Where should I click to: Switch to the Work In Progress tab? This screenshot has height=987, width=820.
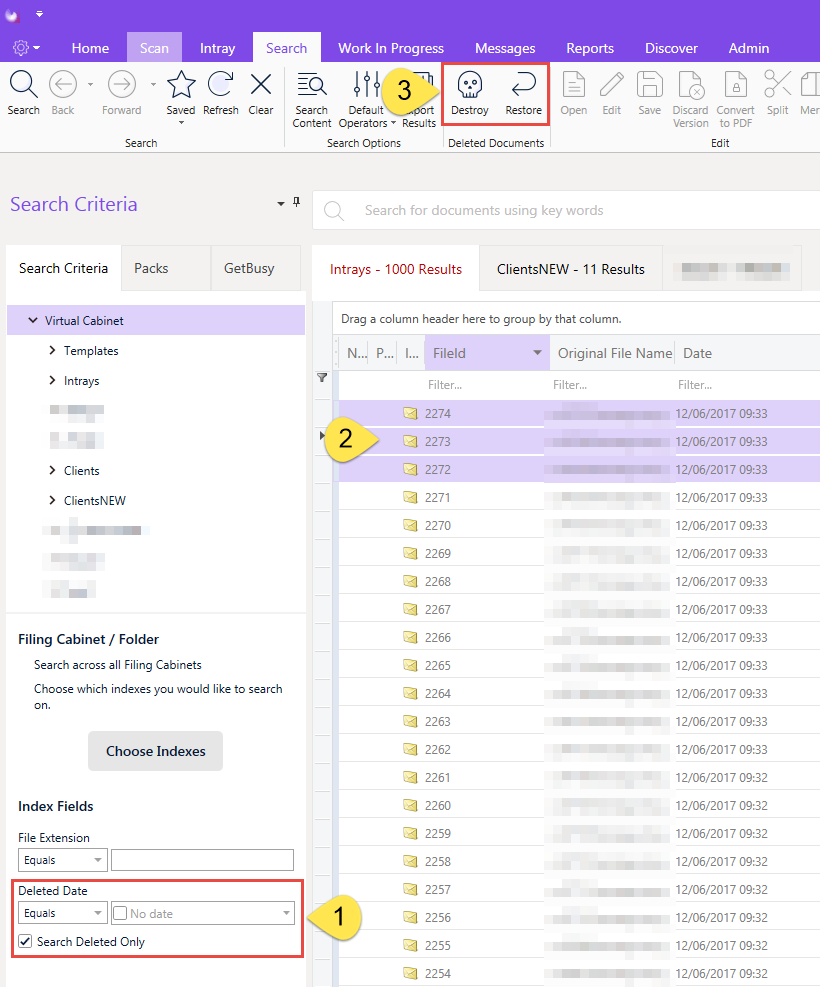pyautogui.click(x=391, y=48)
